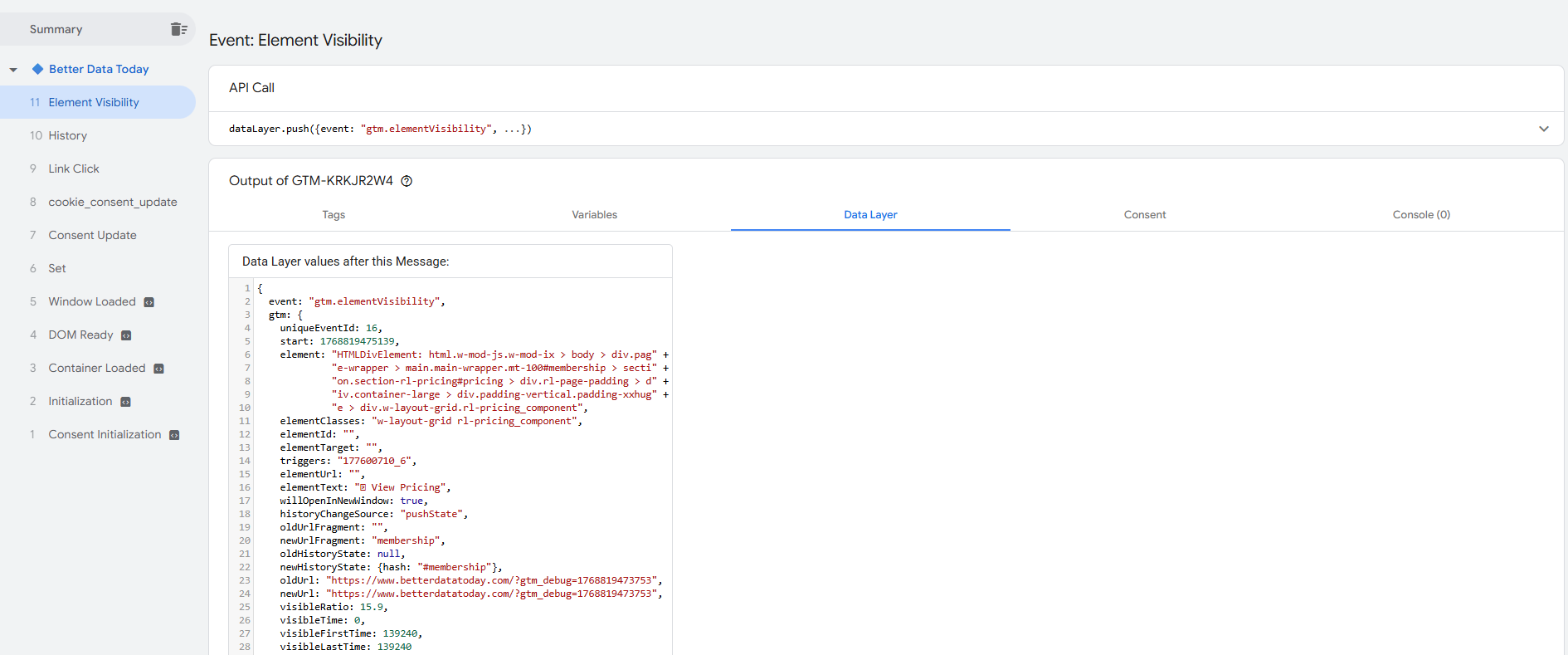Image resolution: width=1568 pixels, height=655 pixels.
Task: Go to the Consent tab
Action: (x=1145, y=214)
